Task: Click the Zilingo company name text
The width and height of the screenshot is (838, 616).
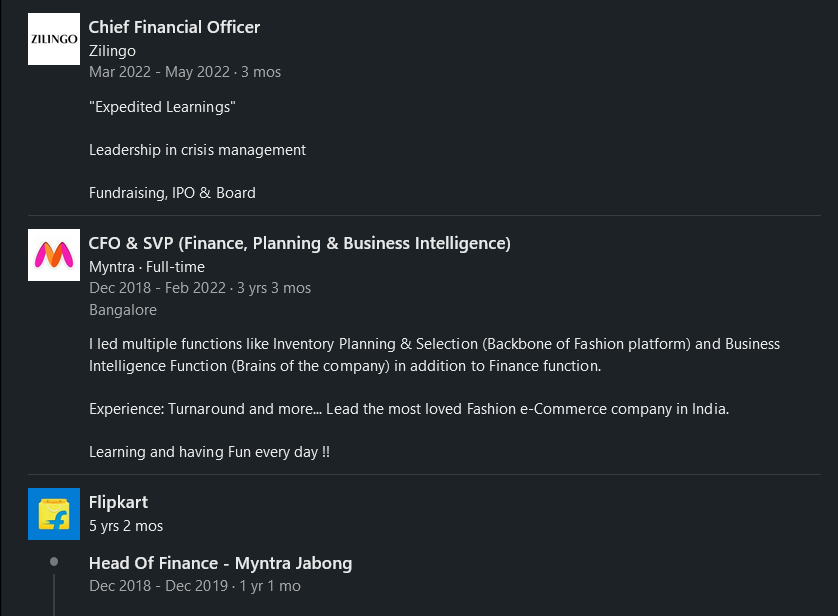Action: [112, 50]
